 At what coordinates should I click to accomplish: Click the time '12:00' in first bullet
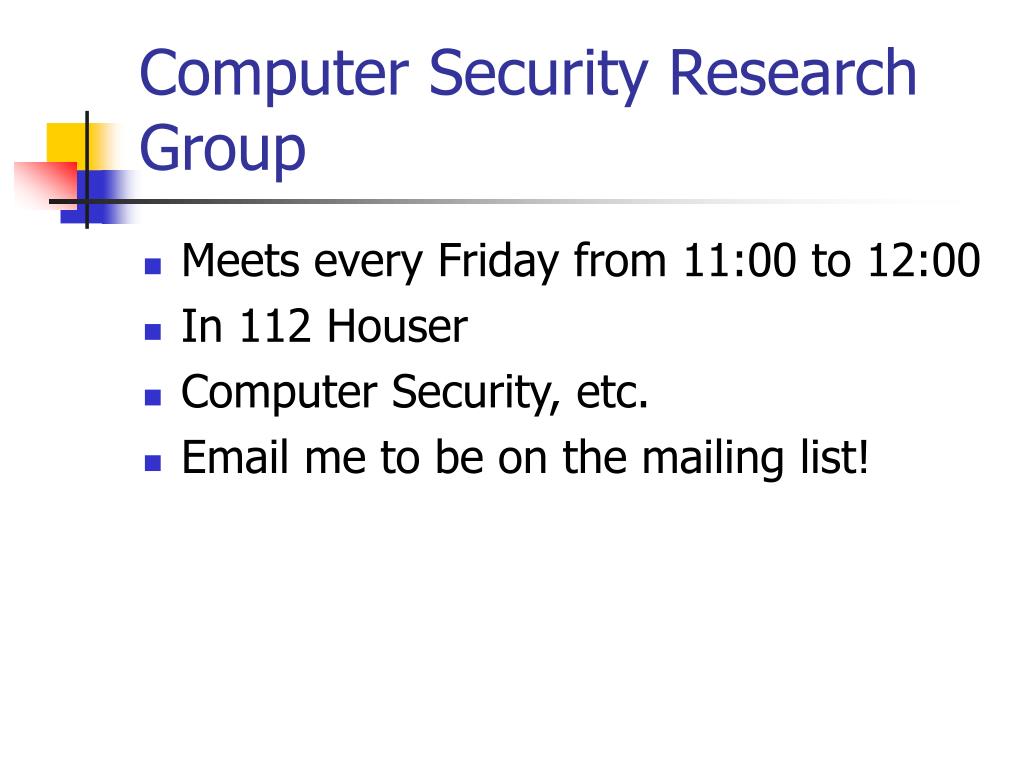click(x=923, y=261)
